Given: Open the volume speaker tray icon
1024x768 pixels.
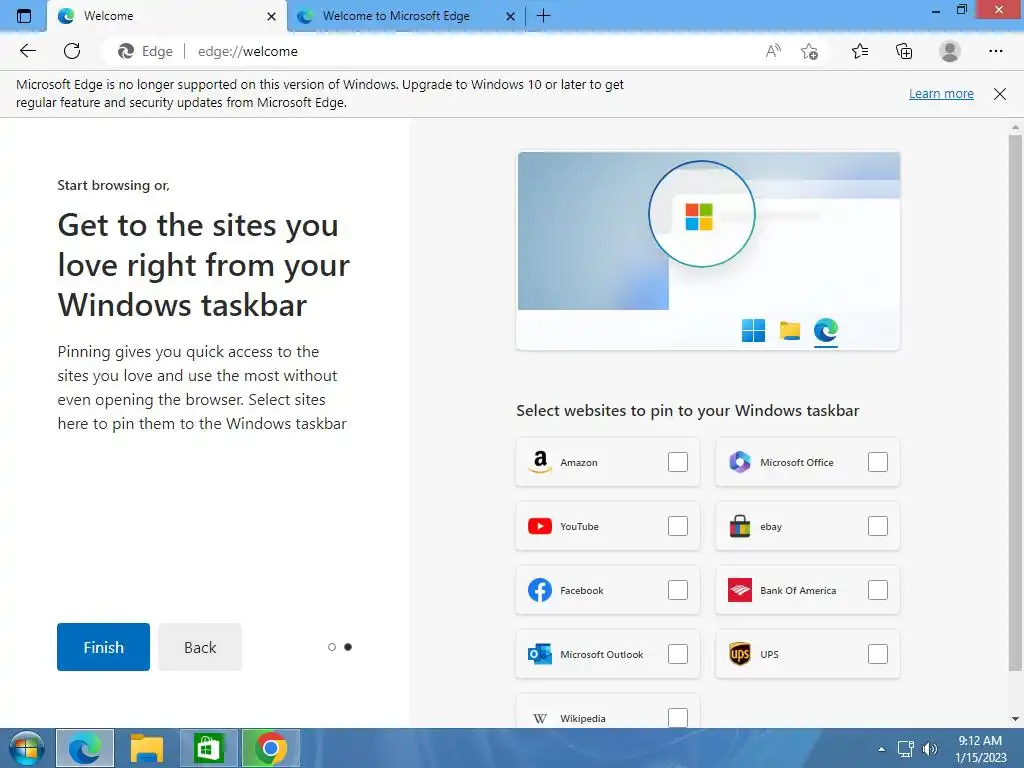Looking at the screenshot, I should [x=929, y=749].
